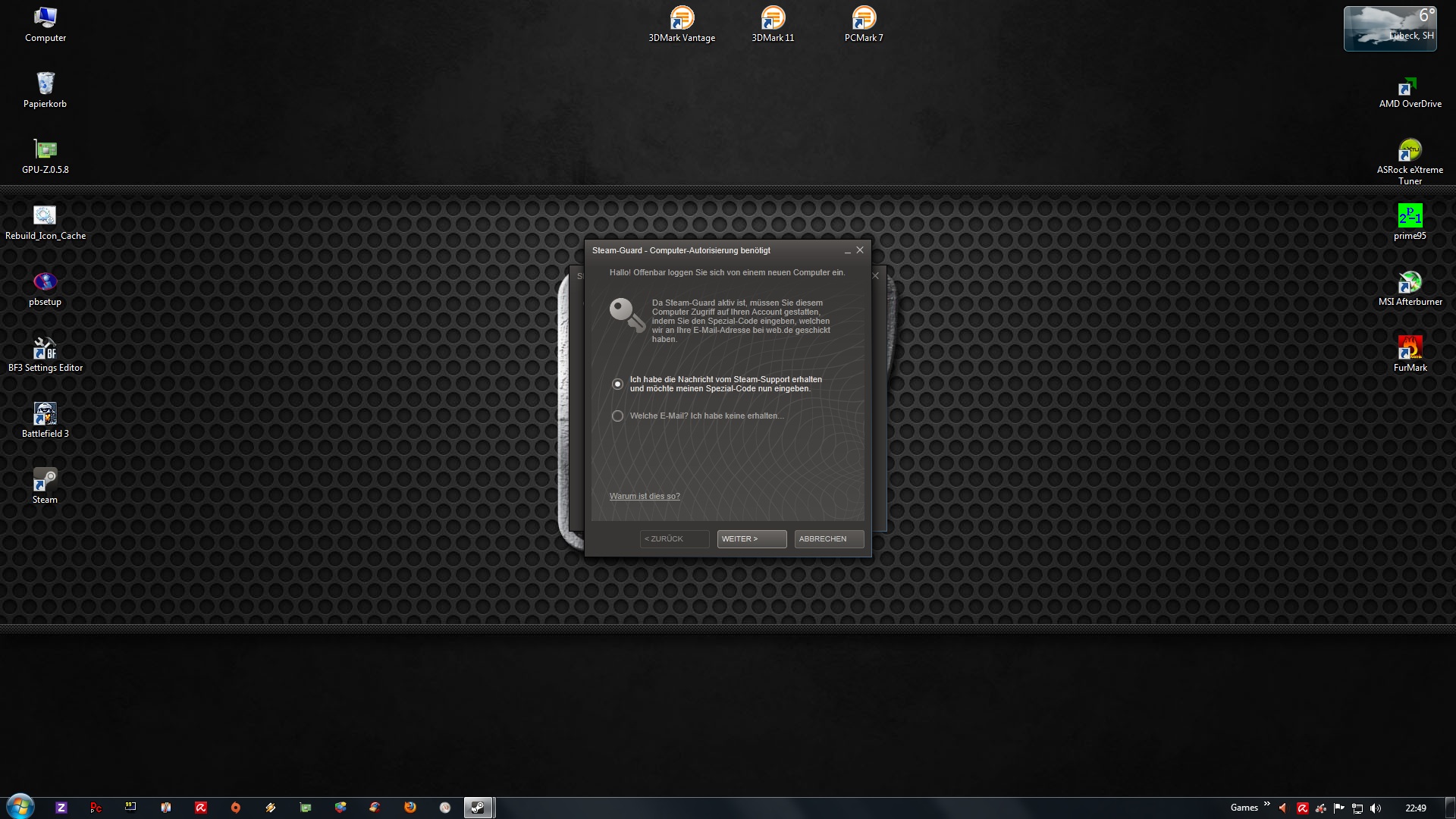Viewport: 1456px width, 819px height.
Task: Open the Papierkorb recycle bin icon
Action: tap(45, 90)
